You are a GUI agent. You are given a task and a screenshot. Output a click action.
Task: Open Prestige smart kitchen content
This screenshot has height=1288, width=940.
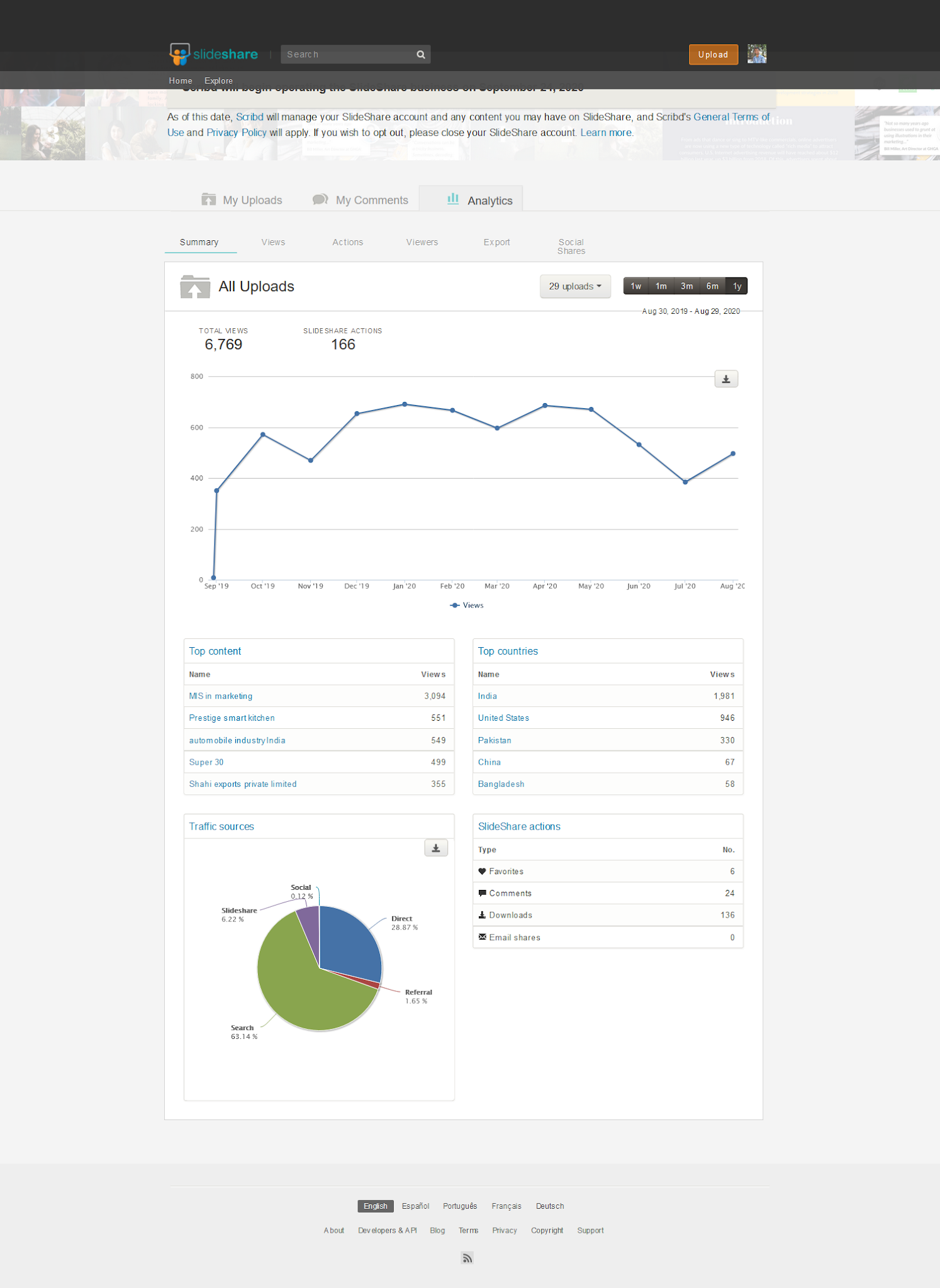[232, 718]
